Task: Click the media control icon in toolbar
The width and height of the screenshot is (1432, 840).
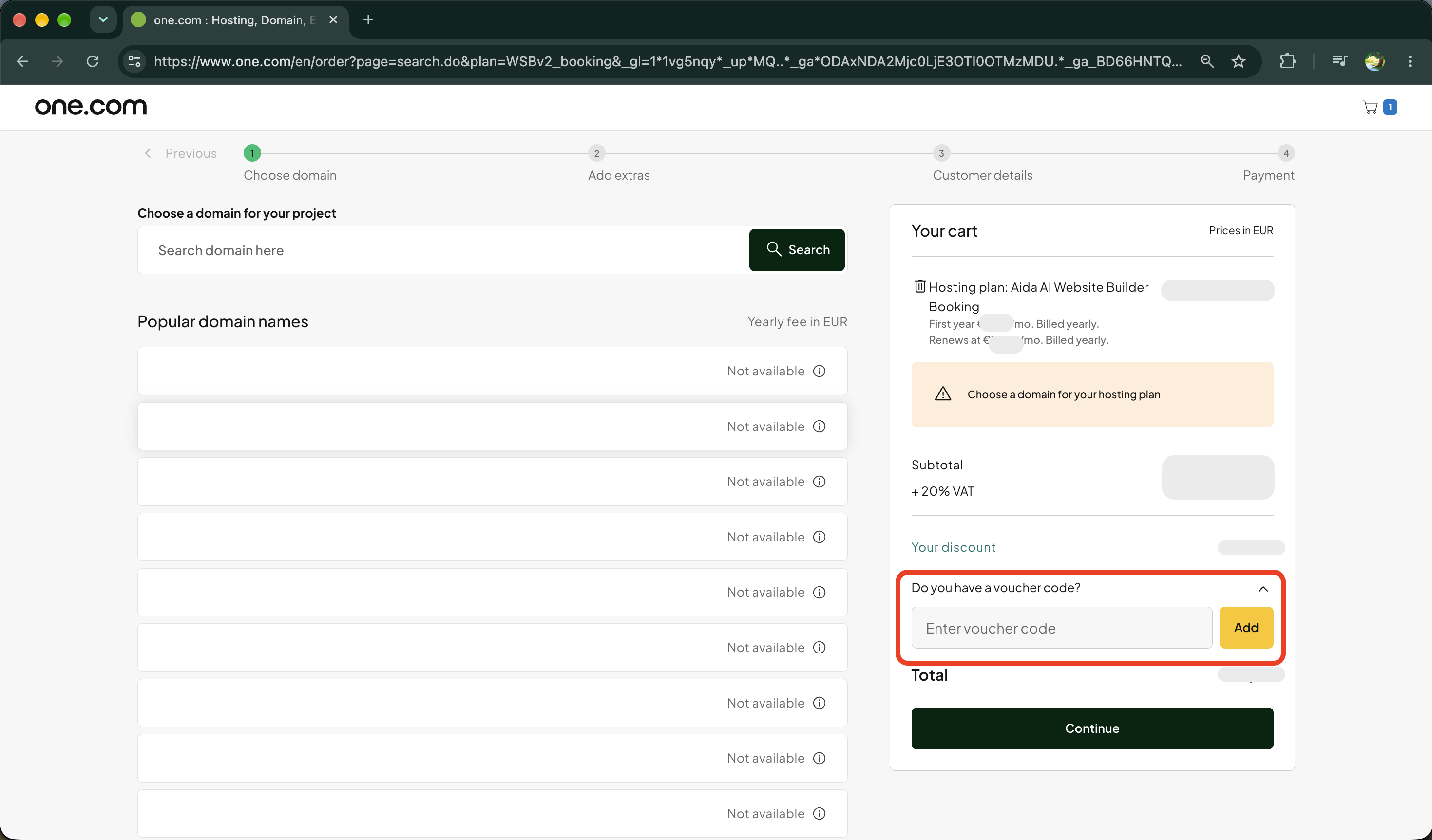Action: tap(1339, 61)
